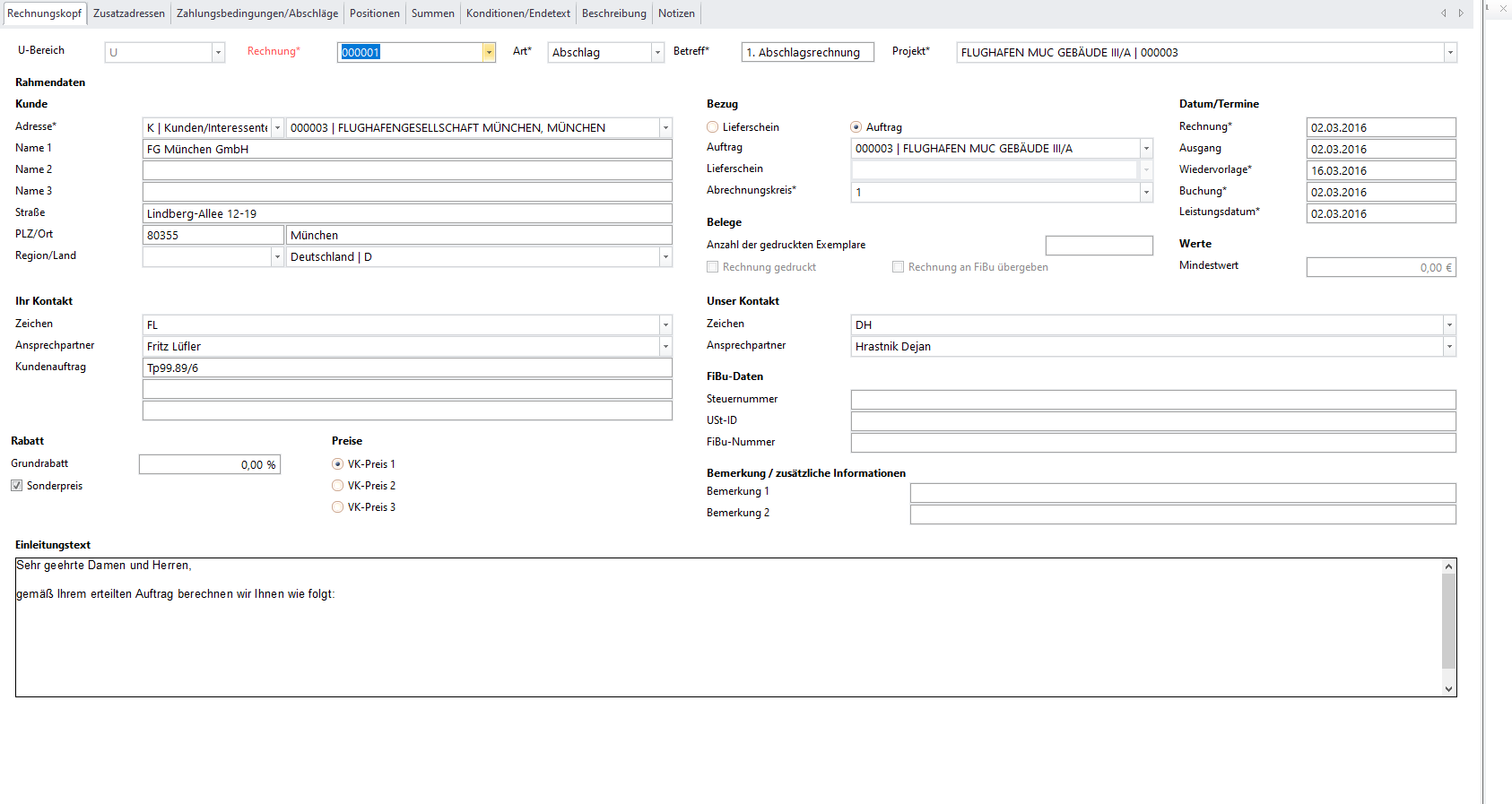1512x804 pixels.
Task: Click scroll-up arrow in Einleitungstext box
Action: point(1448,566)
